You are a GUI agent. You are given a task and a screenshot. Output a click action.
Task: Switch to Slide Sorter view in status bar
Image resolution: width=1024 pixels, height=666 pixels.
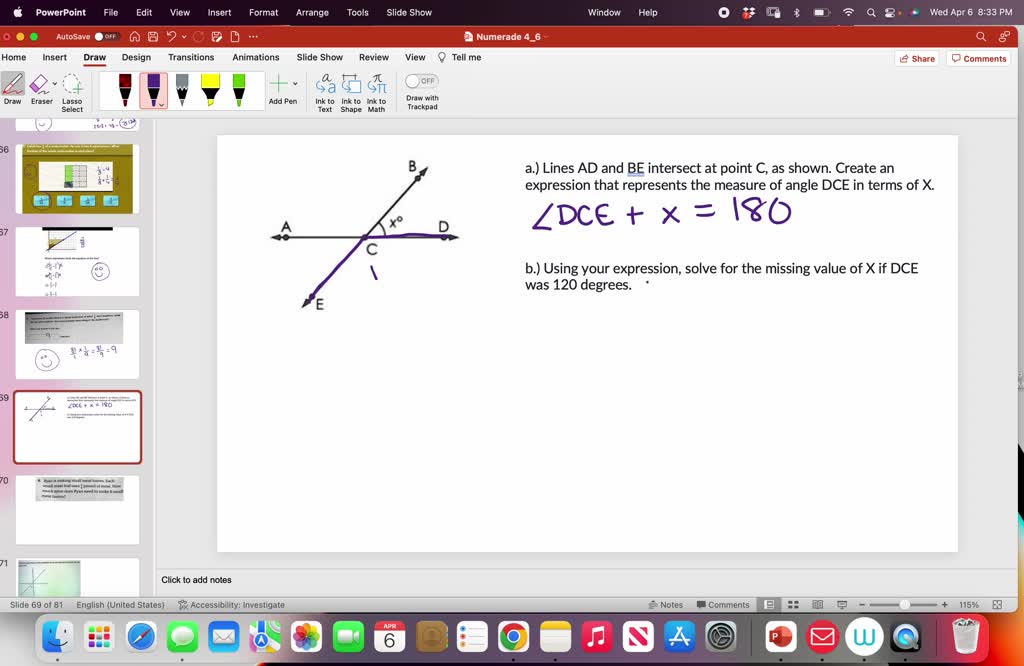tap(792, 604)
